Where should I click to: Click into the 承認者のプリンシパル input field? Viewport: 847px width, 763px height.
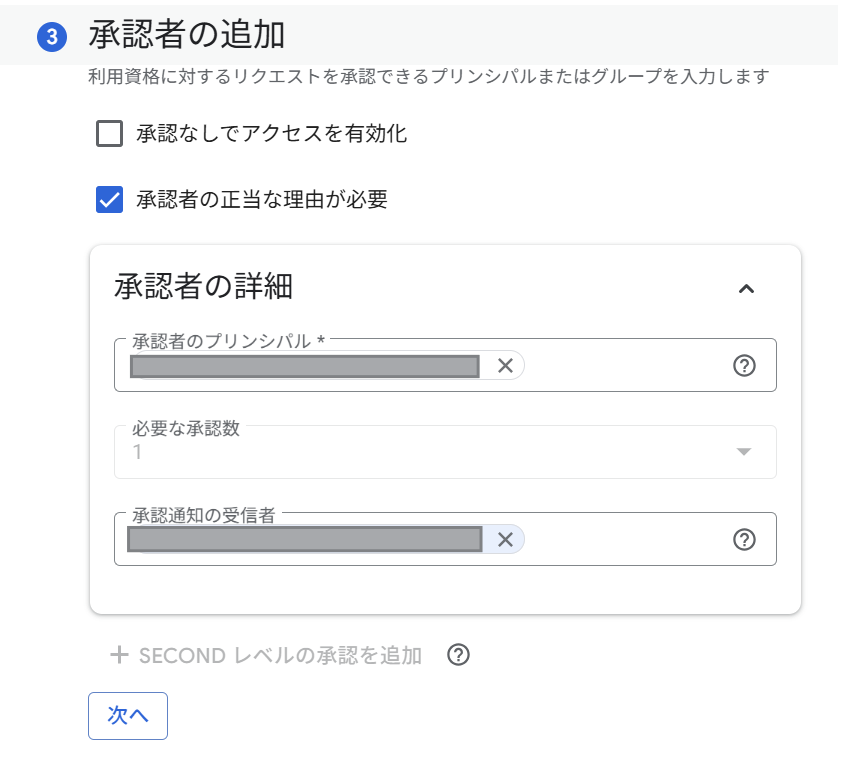600,366
